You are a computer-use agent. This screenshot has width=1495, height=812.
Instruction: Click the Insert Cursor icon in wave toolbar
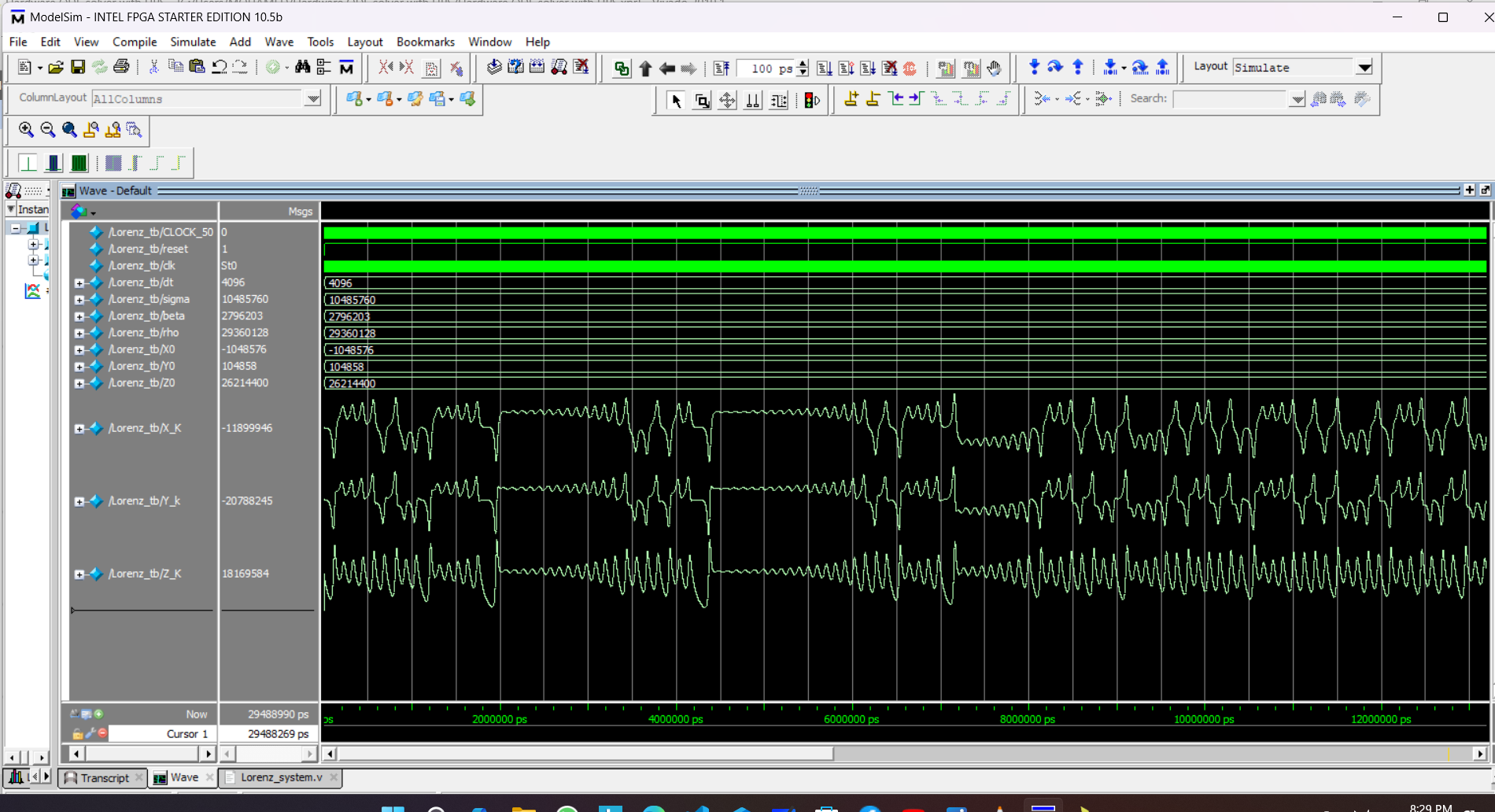point(851,99)
